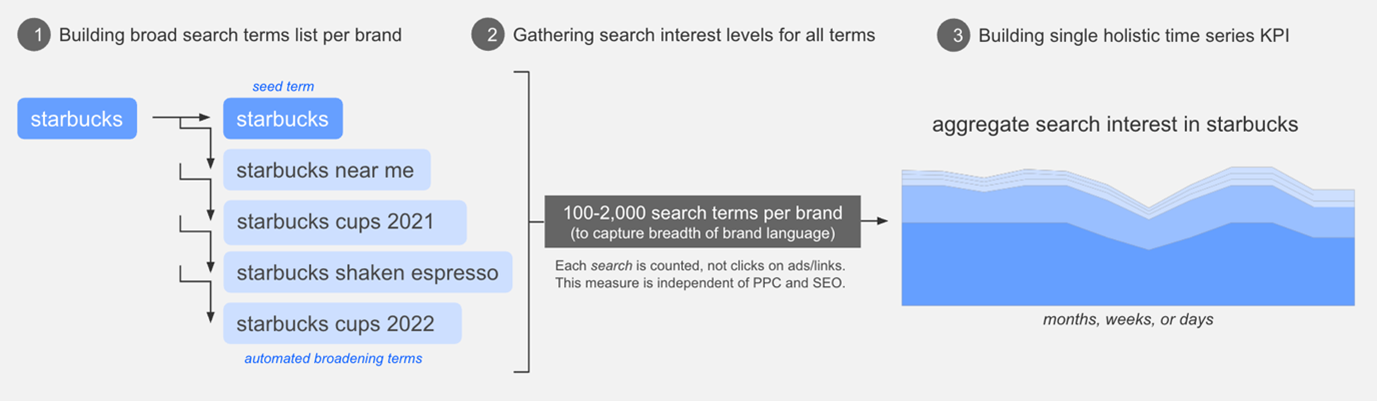
Task: Click the 'months, weeks, or days' axis caption
Action: (x=1128, y=320)
